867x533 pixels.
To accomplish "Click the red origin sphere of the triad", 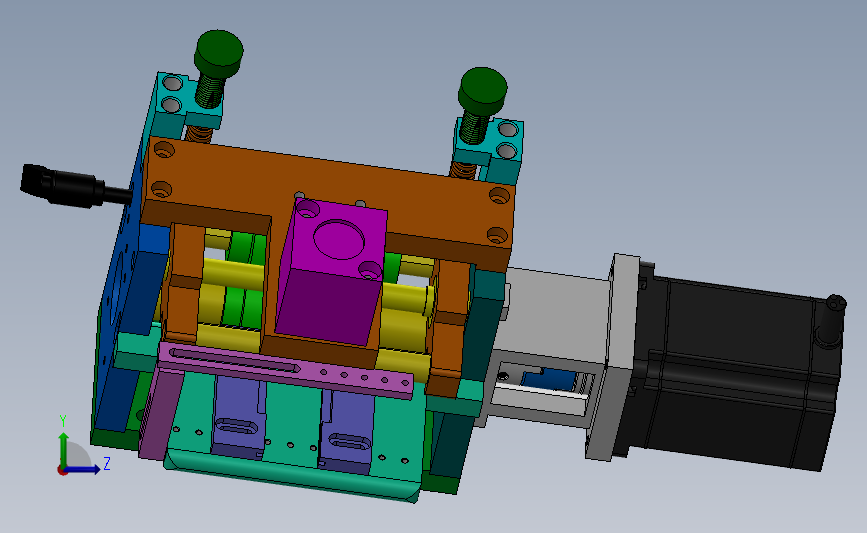I will (x=62, y=471).
